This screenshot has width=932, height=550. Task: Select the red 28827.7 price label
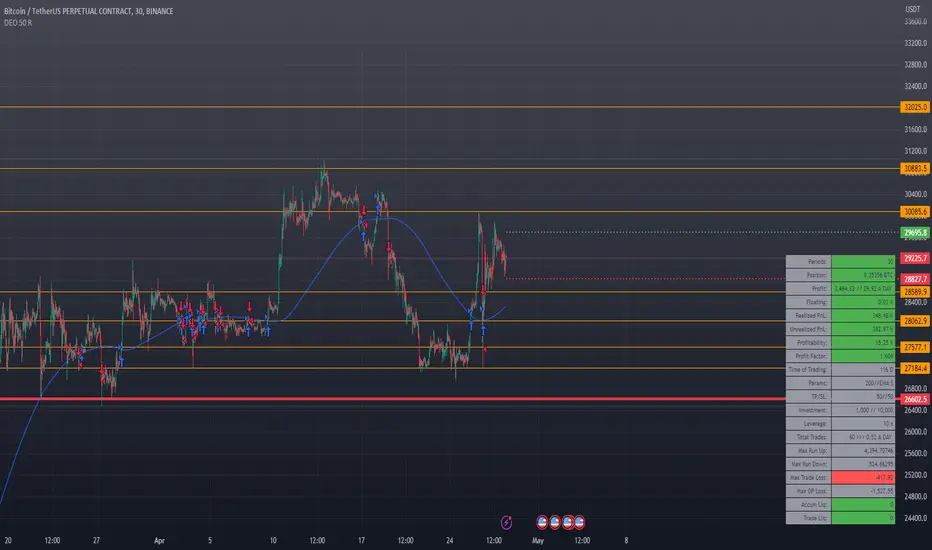915,279
